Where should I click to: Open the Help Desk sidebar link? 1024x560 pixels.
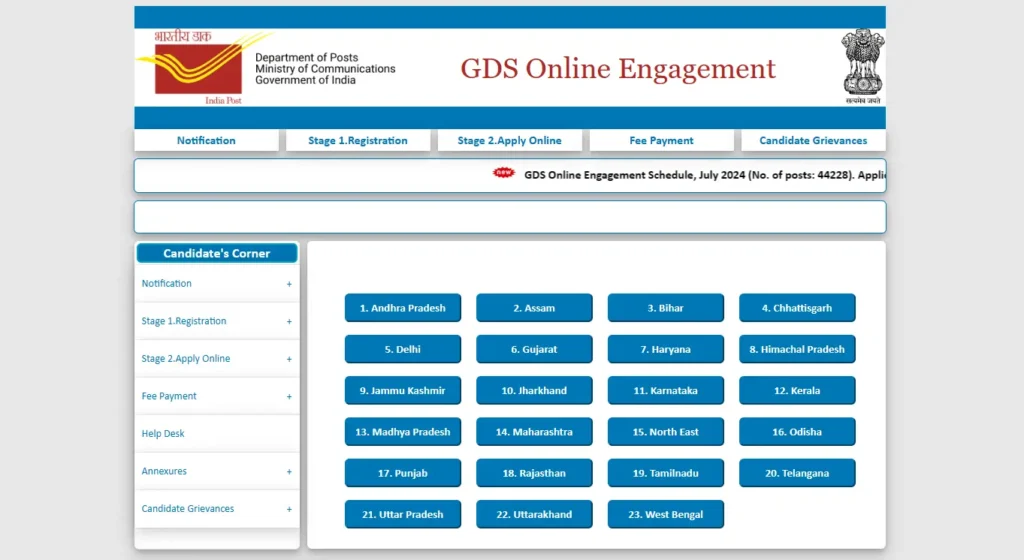pos(163,434)
